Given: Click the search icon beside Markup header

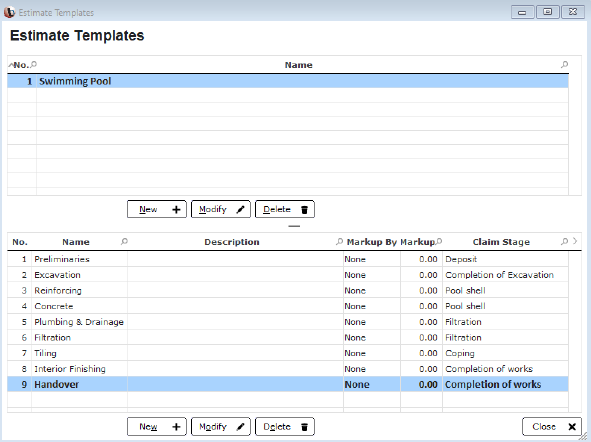Looking at the screenshot, I should (x=439, y=242).
